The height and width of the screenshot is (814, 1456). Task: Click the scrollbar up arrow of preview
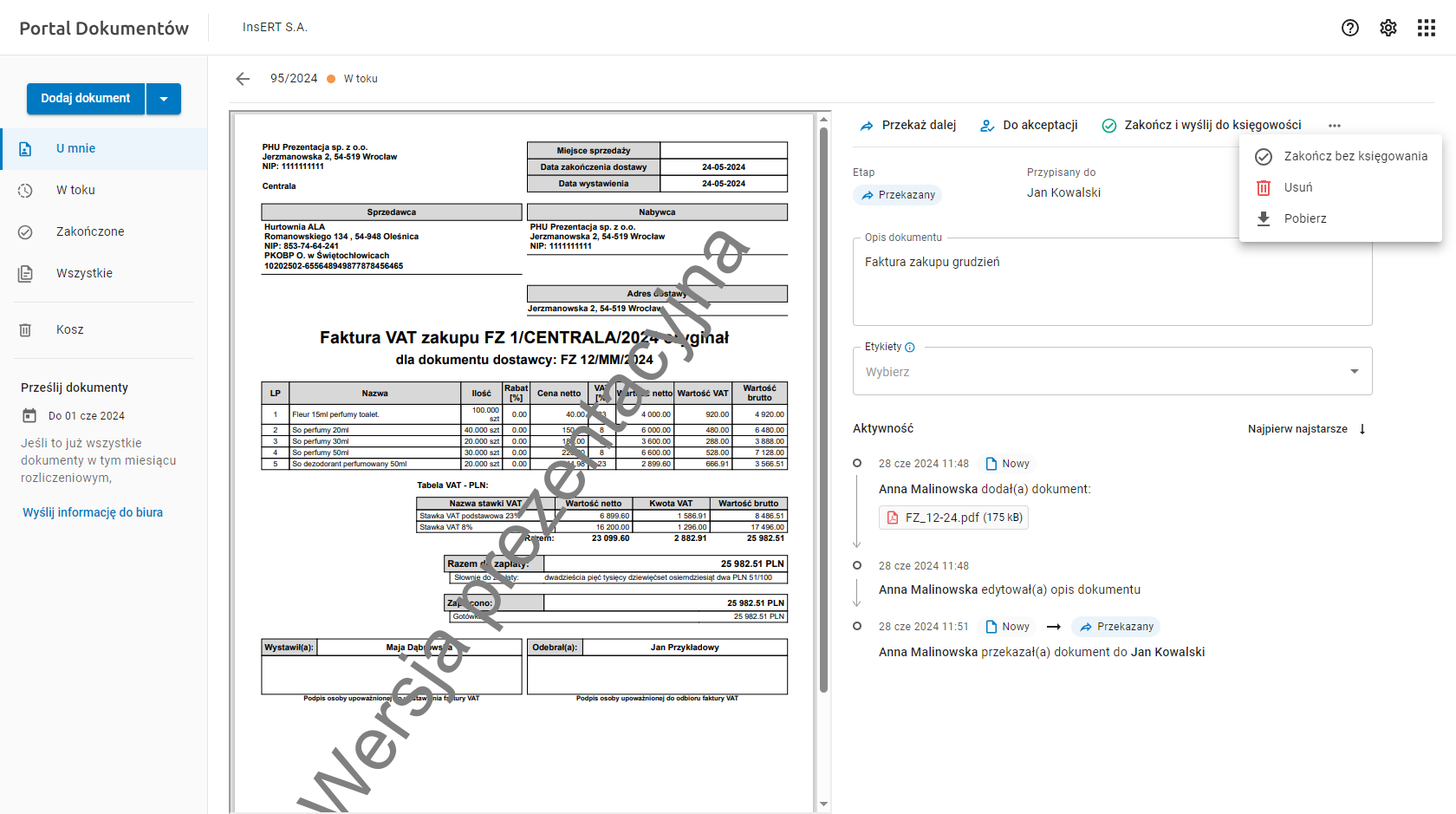[x=823, y=120]
